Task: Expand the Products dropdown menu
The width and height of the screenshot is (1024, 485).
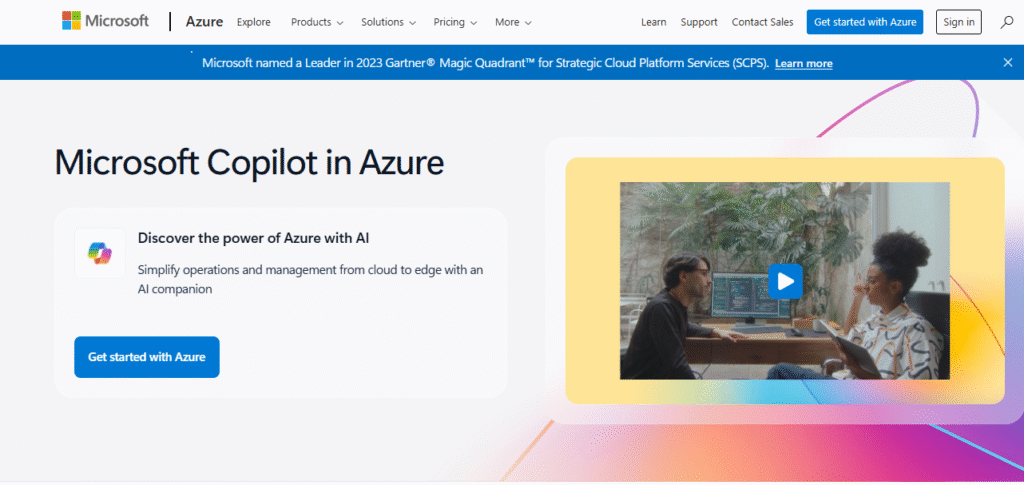Action: 316,22
